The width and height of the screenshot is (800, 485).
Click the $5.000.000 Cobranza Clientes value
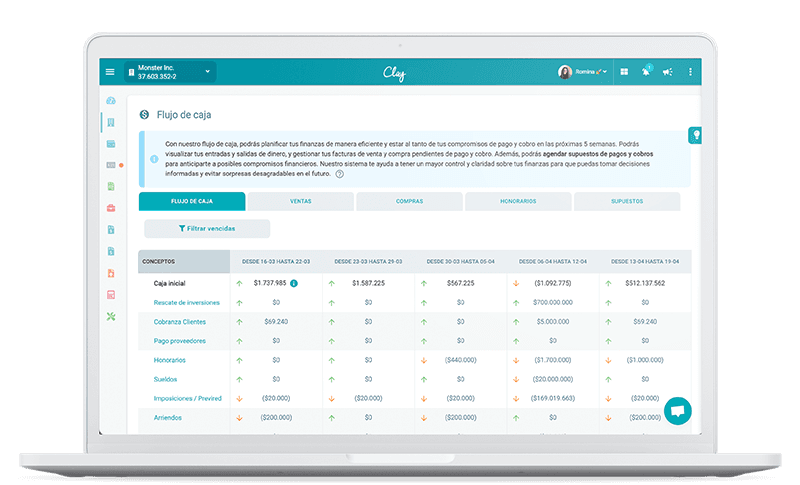point(553,322)
